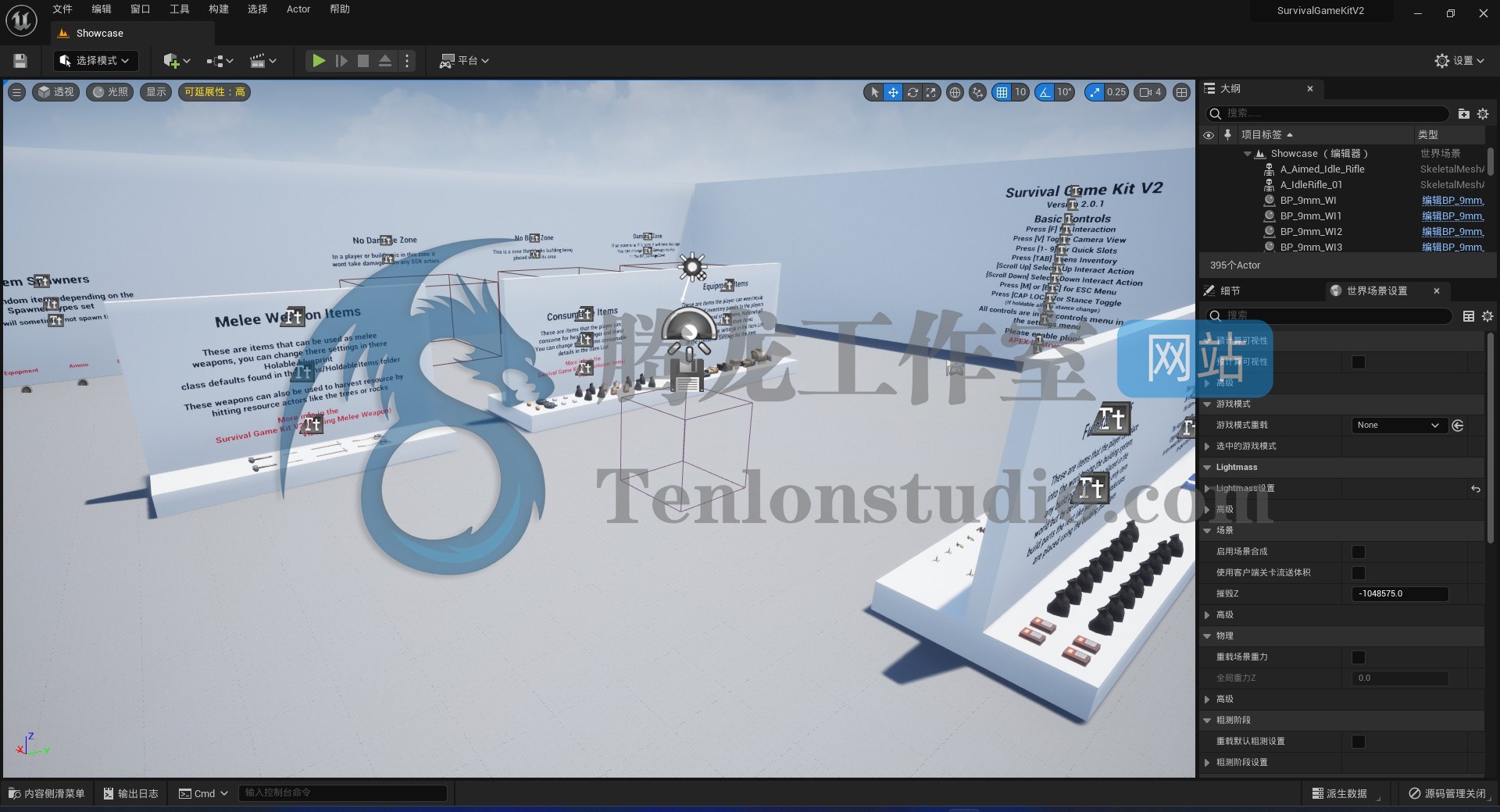The height and width of the screenshot is (812, 1500).
Task: Open grid snap size value 10
Action: [x=1020, y=92]
